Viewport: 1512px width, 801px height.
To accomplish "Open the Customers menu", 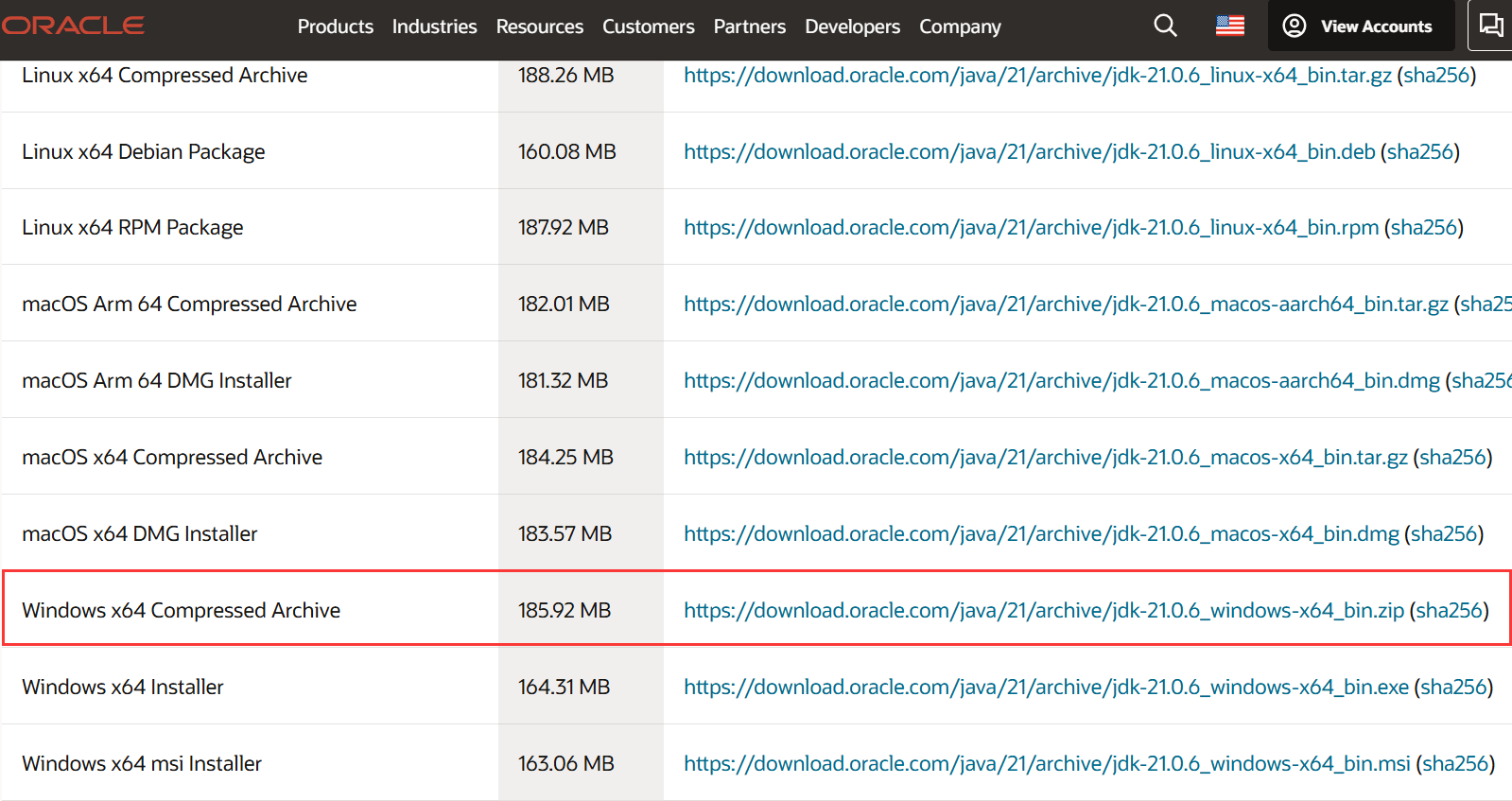I will 649,26.
